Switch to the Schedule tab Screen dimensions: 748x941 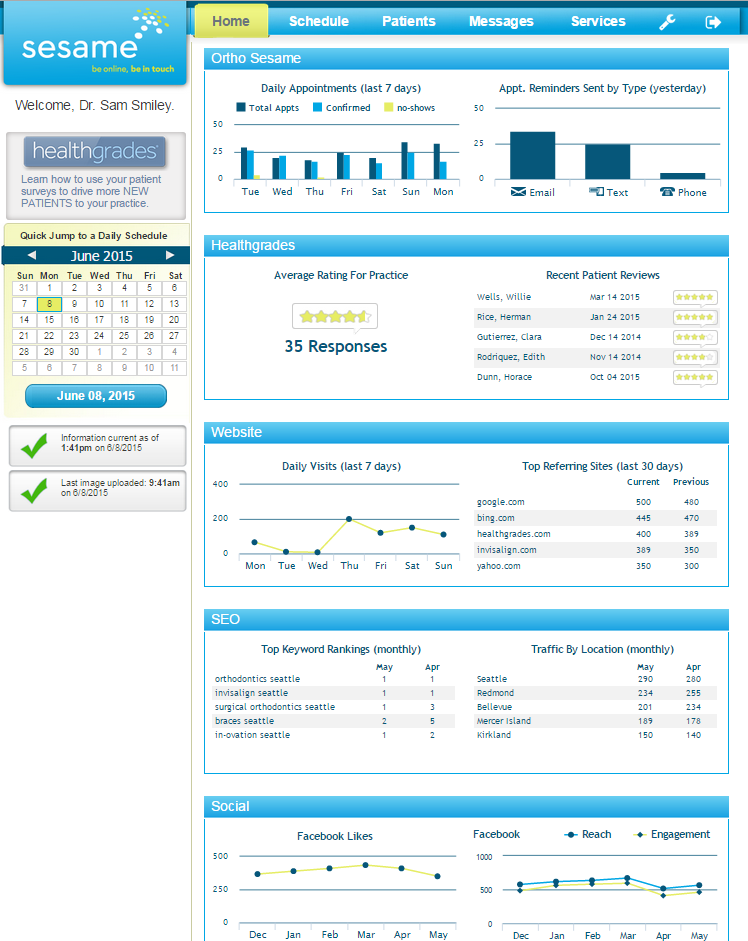(319, 22)
